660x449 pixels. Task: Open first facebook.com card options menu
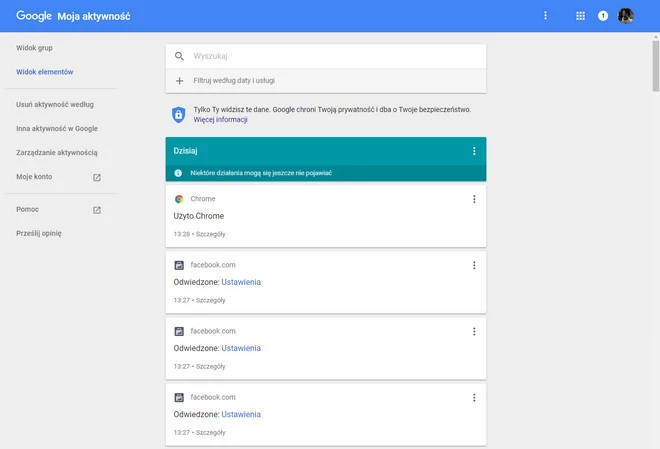[x=474, y=265]
